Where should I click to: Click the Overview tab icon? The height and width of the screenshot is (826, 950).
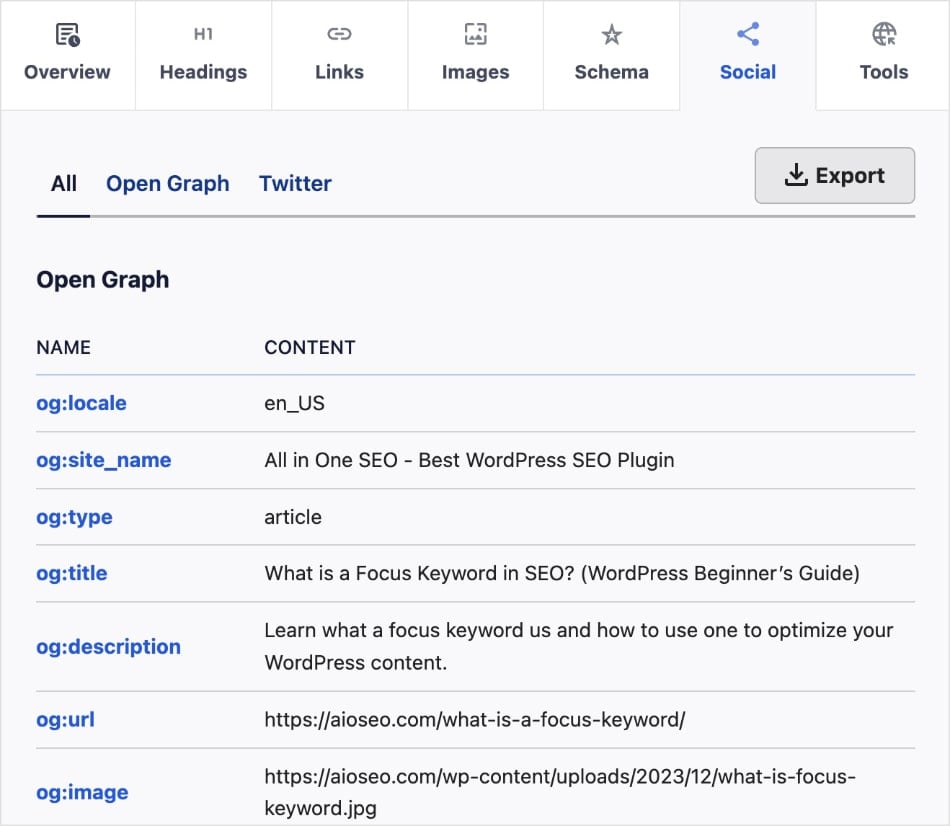tap(67, 35)
